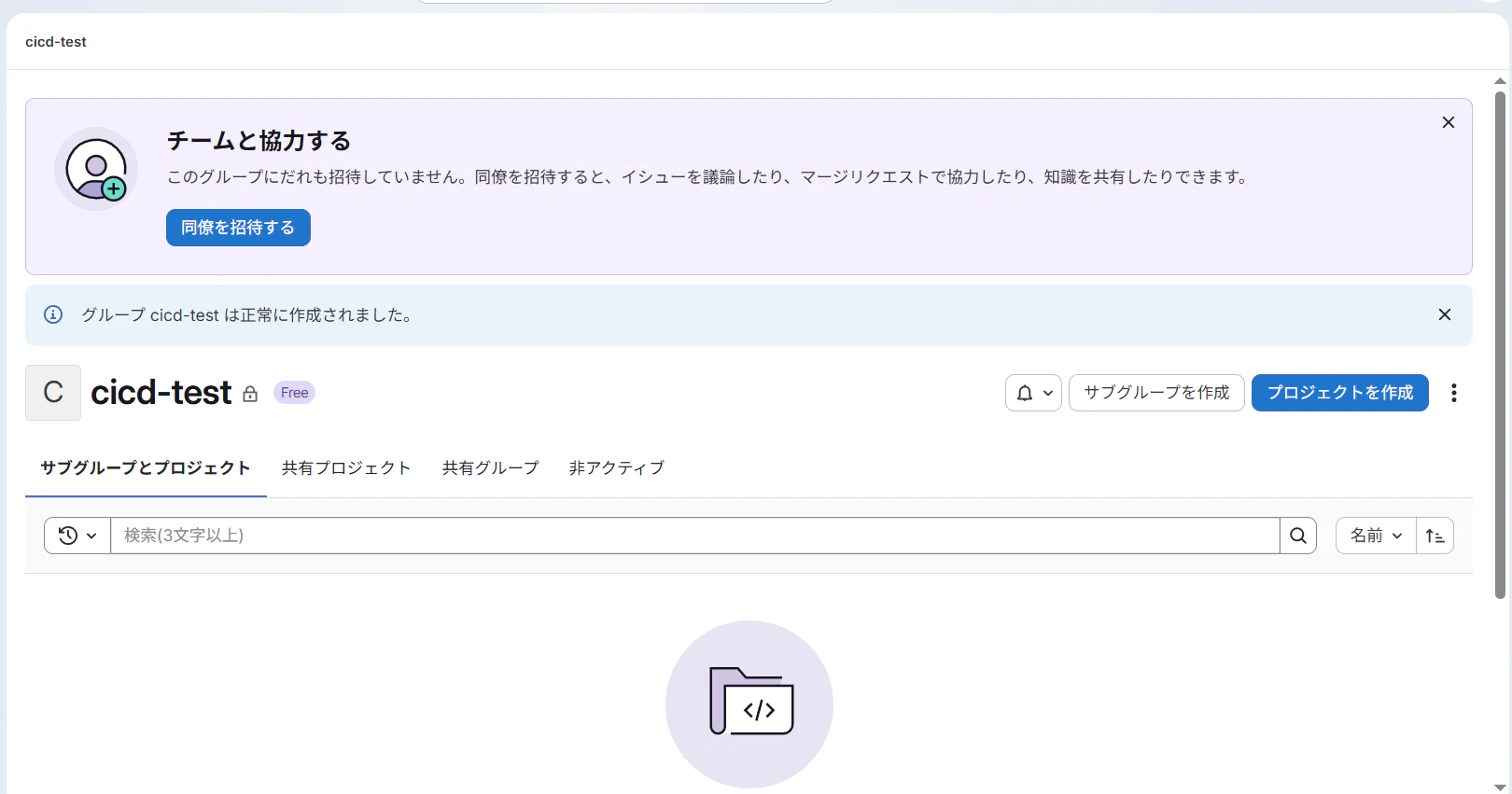Viewport: 1512px width, 794px height.
Task: Click the scrollbar down arrow
Action: [x=1500, y=787]
